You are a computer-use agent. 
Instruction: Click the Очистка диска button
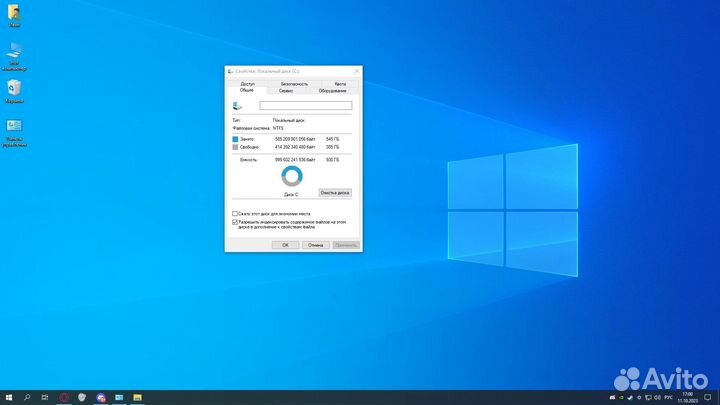coord(335,193)
